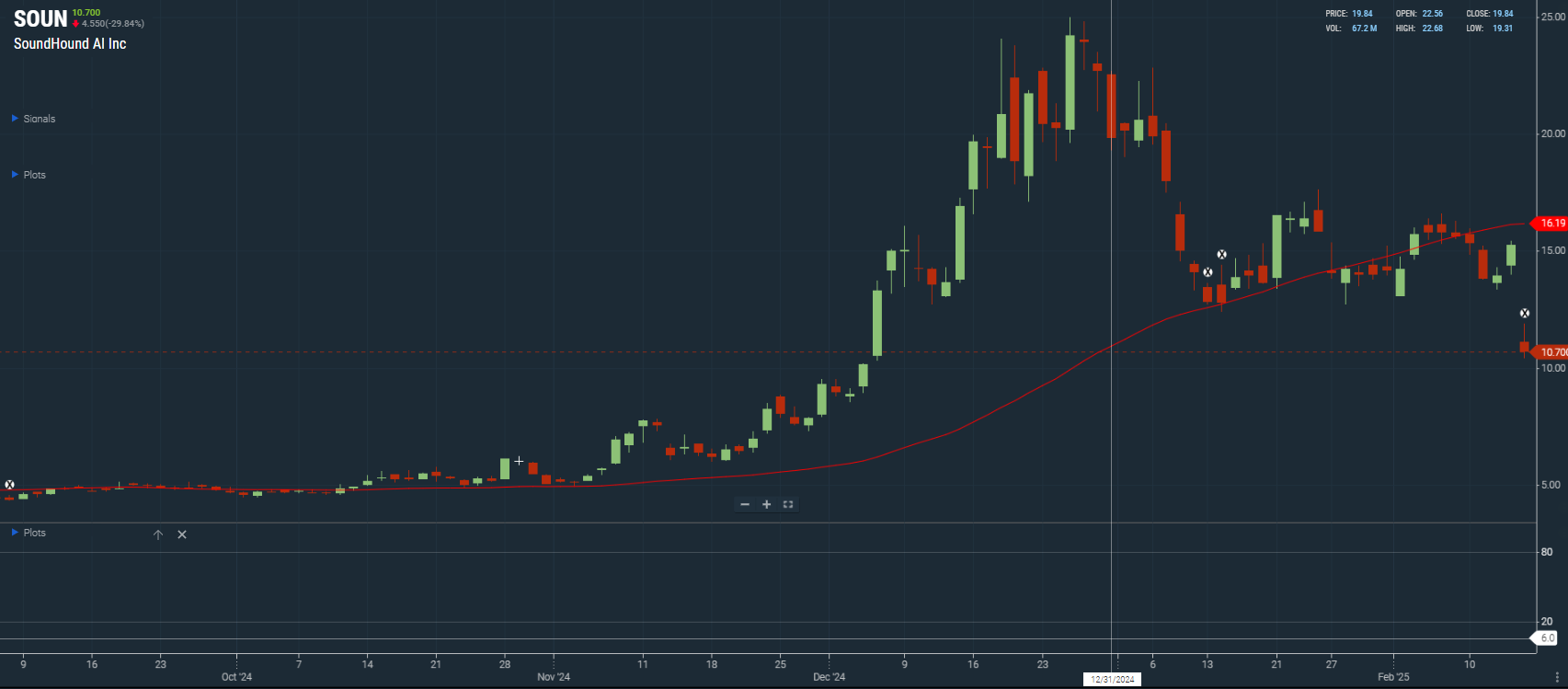This screenshot has height=689, width=1568.
Task: Click the event marker above the last February candle
Action: point(1525,314)
